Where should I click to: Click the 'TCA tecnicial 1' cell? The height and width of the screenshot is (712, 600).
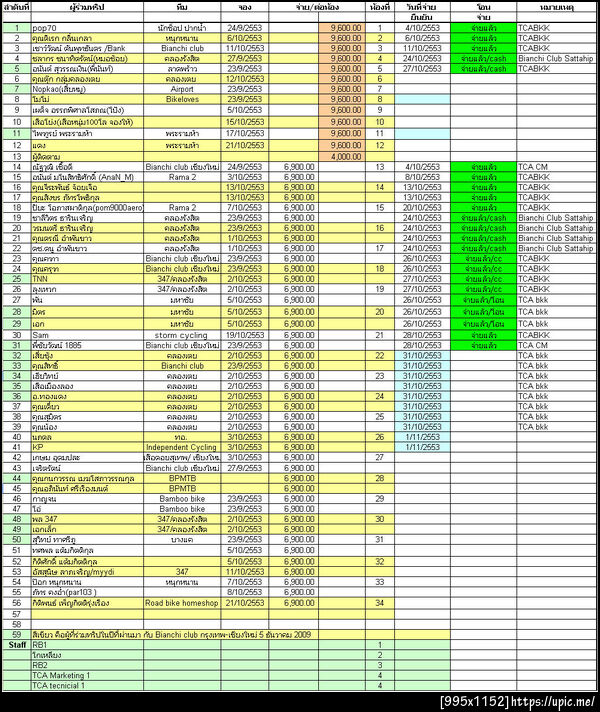pos(87,686)
